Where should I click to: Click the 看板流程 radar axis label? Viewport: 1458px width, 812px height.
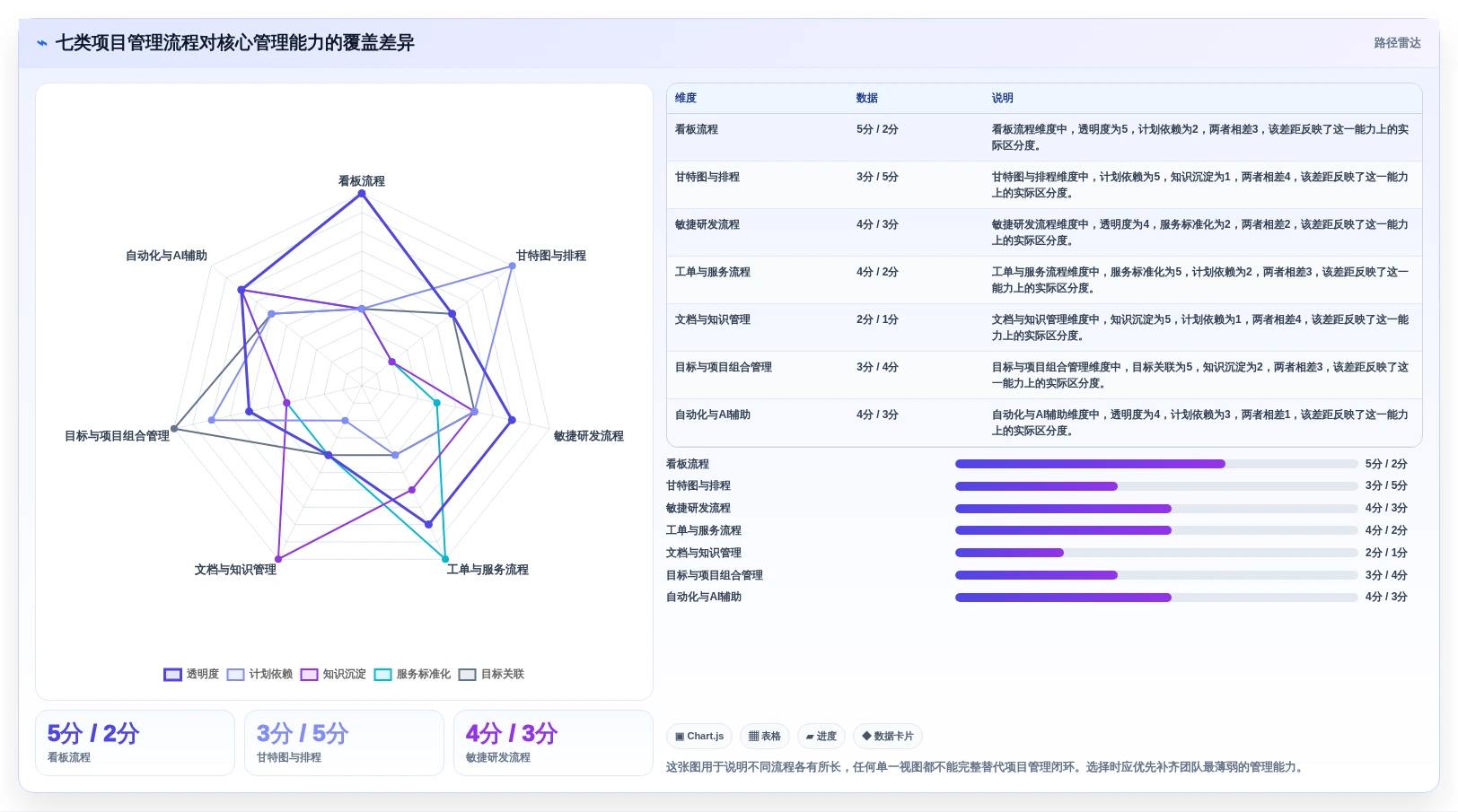point(362,180)
